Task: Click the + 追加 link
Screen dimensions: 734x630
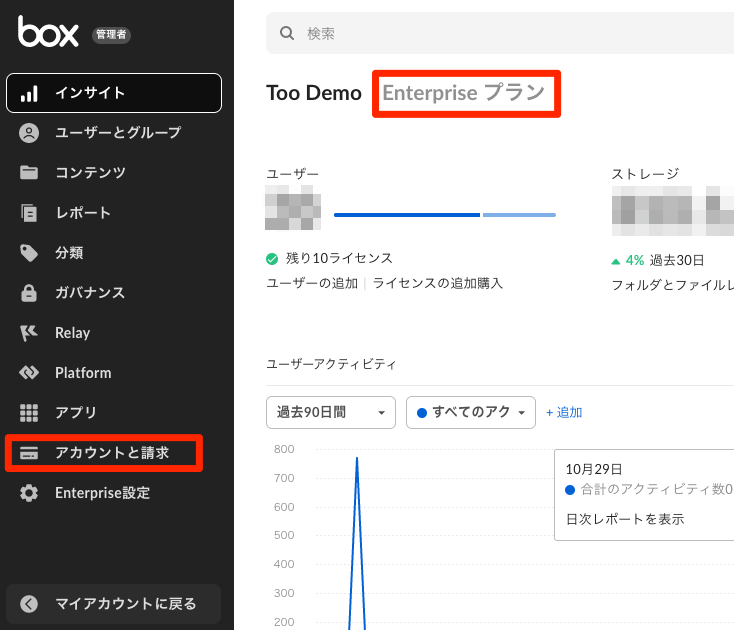Action: pos(564,412)
